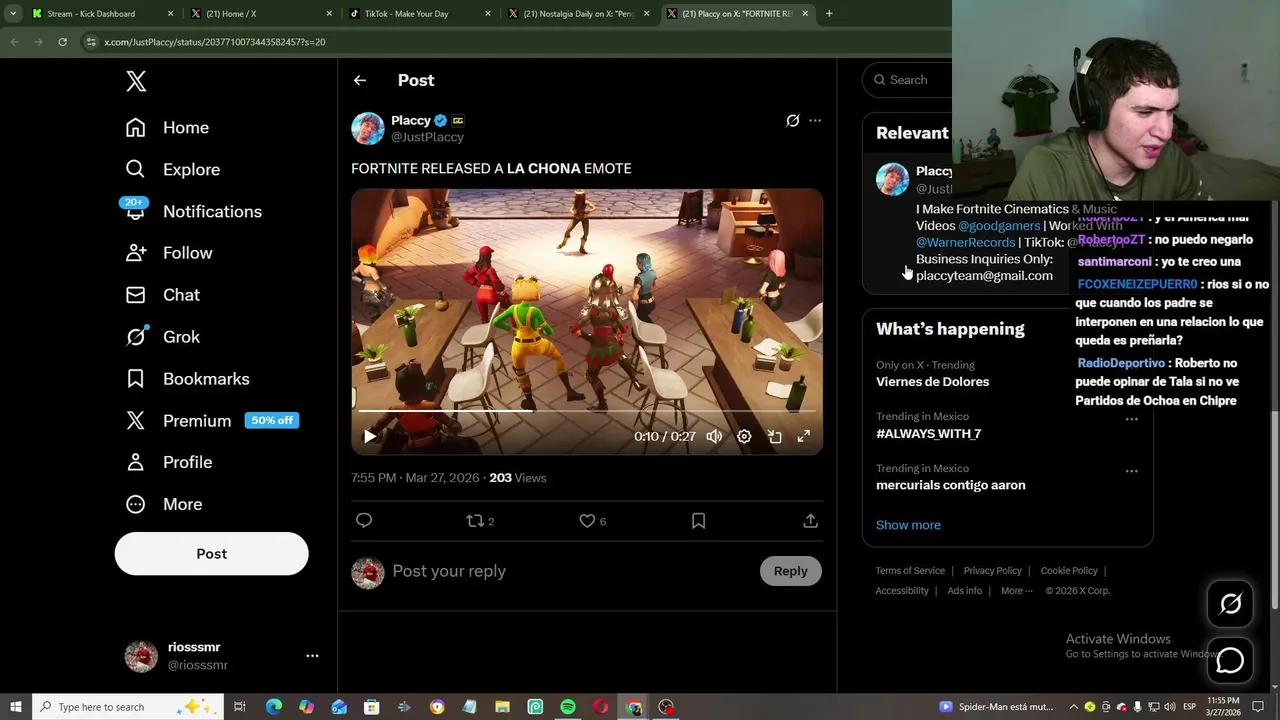Open Premium in the sidebar
Screen dimensions: 1280x720
211,421
